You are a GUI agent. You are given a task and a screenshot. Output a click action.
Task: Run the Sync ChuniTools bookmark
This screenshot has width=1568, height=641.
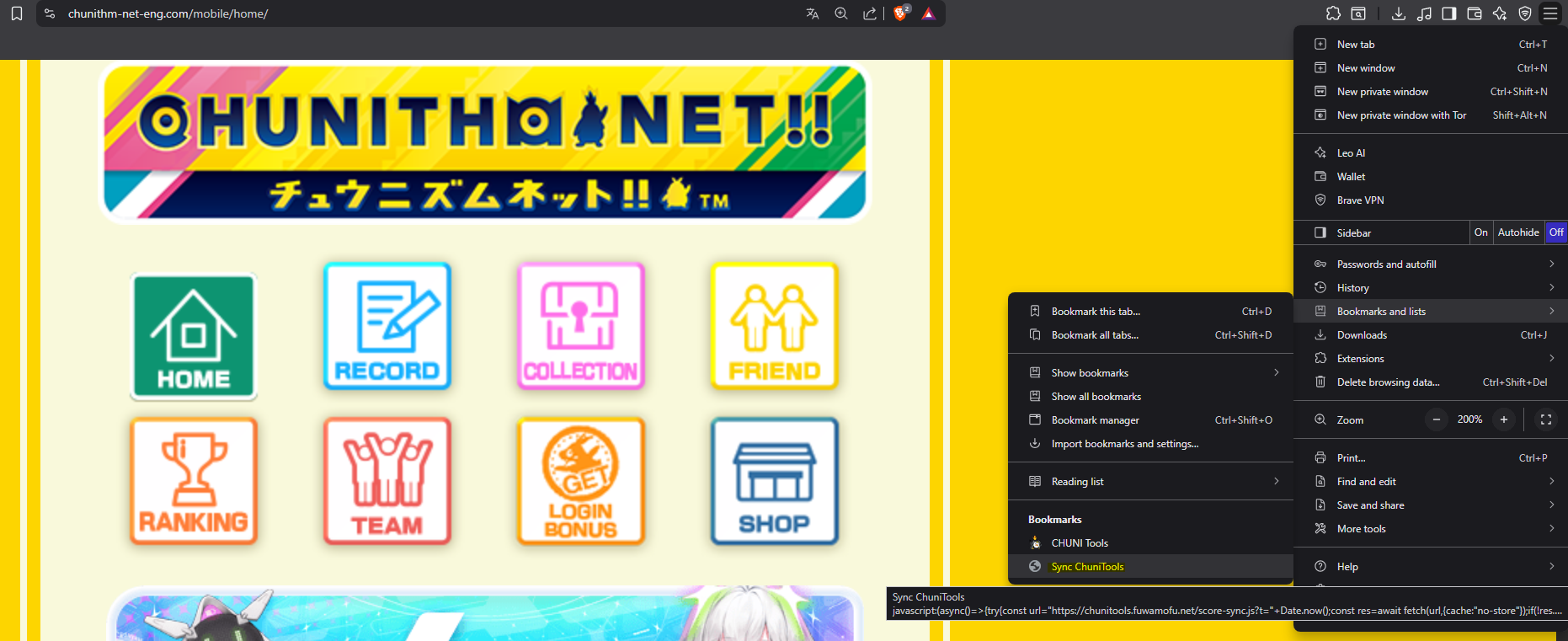pos(1087,567)
